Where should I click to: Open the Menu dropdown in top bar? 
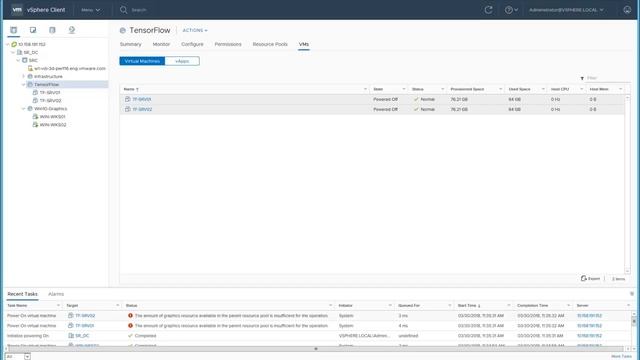point(91,10)
